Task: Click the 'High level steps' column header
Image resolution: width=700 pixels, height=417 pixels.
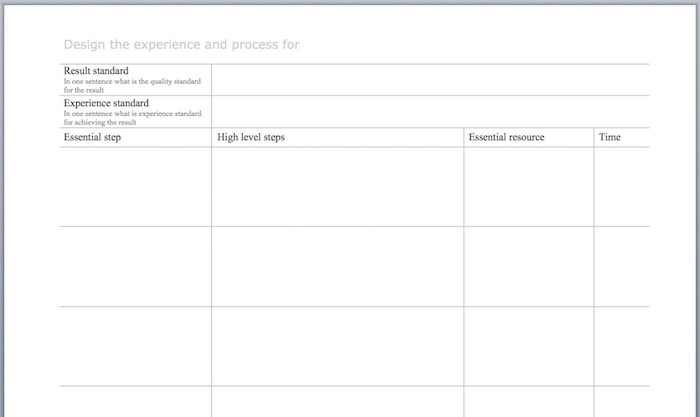Action: (251, 137)
